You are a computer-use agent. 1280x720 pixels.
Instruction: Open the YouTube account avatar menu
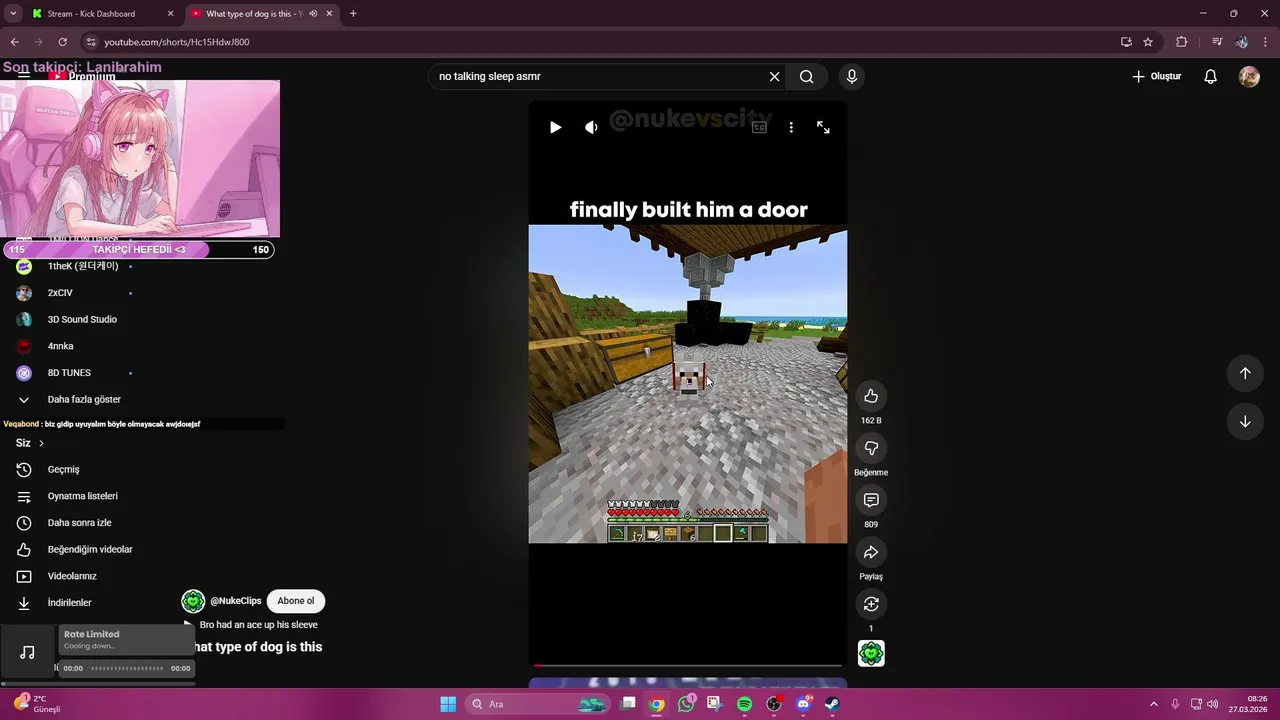tap(1249, 76)
